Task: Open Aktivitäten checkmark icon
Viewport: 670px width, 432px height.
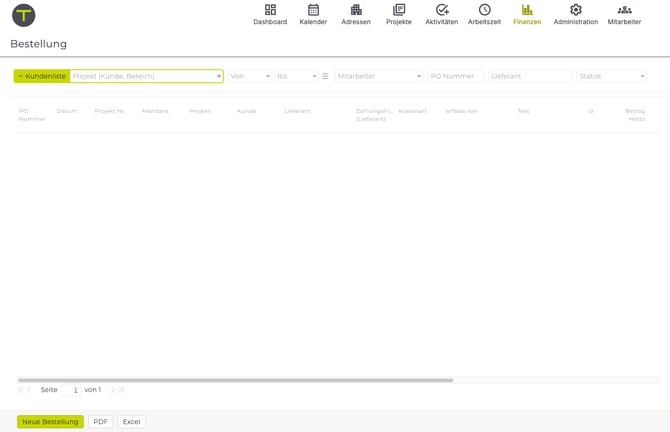Action: (x=441, y=10)
